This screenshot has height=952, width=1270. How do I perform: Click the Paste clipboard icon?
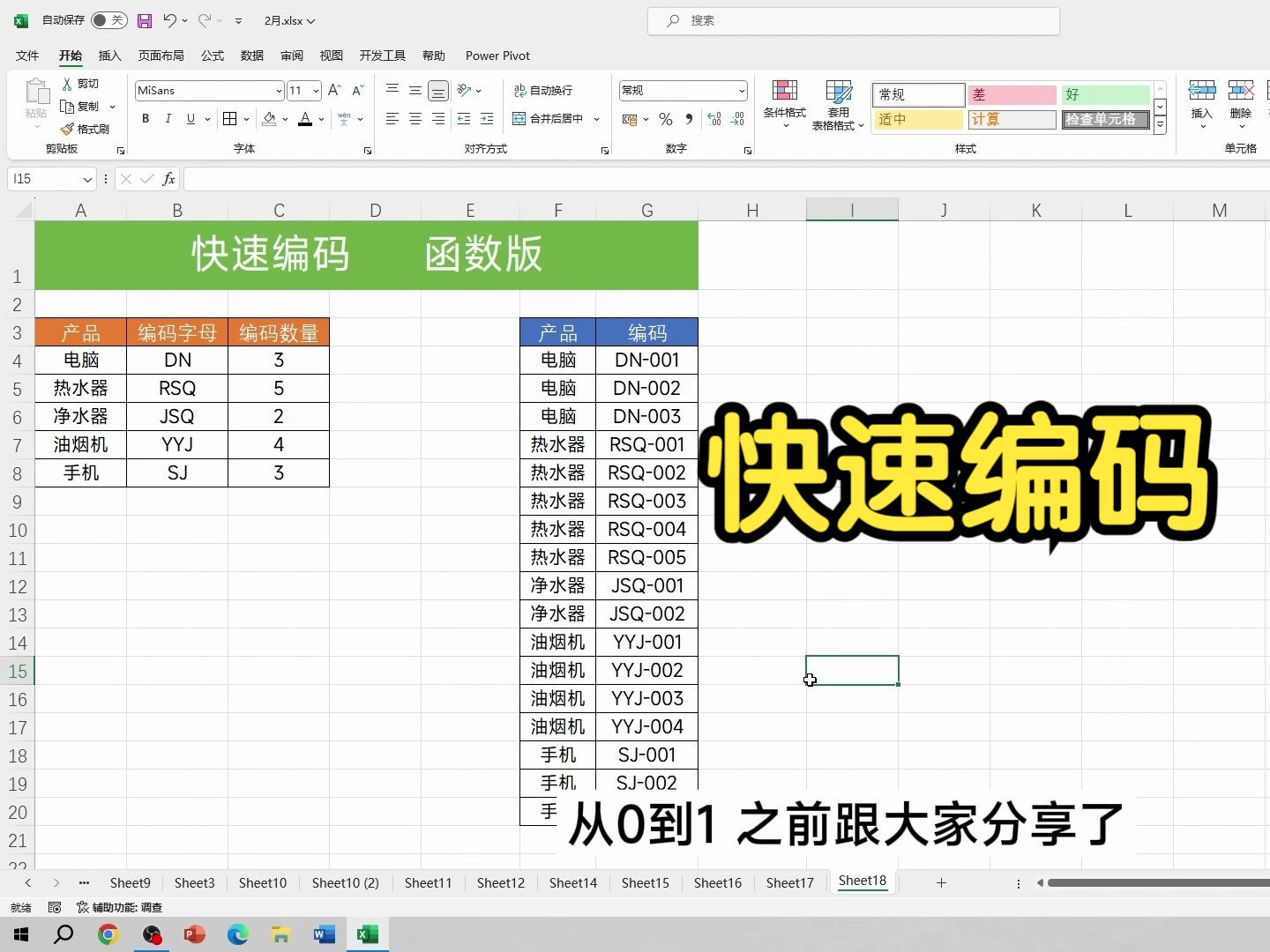pos(36,93)
